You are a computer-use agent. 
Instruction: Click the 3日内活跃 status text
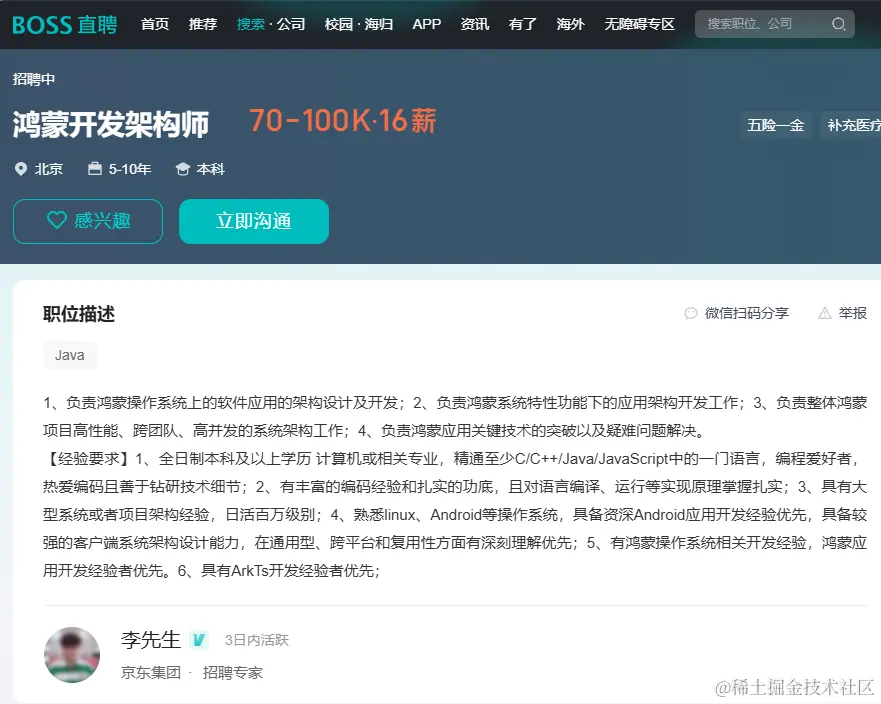click(x=257, y=640)
